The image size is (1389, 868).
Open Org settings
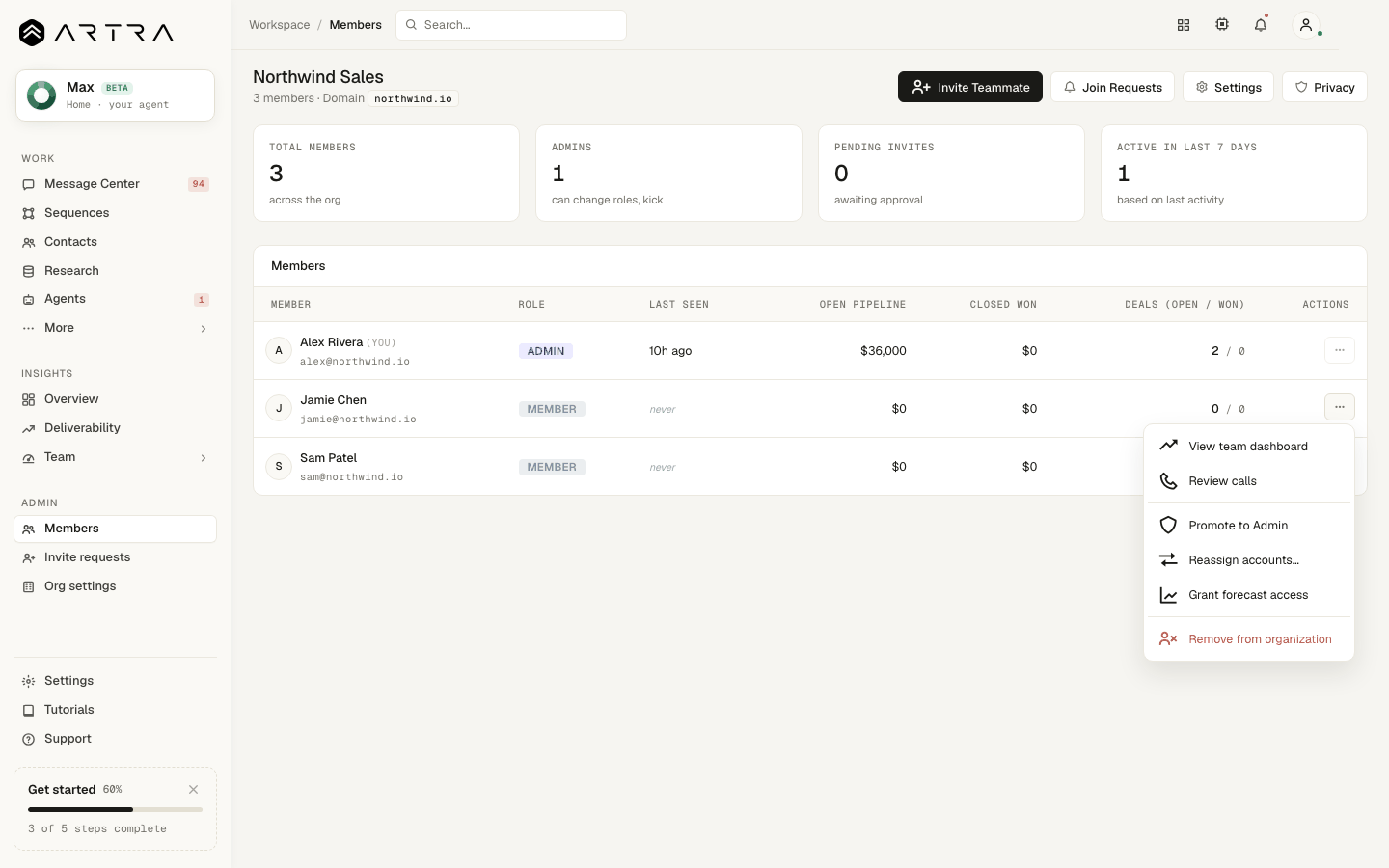pyautogui.click(x=115, y=586)
